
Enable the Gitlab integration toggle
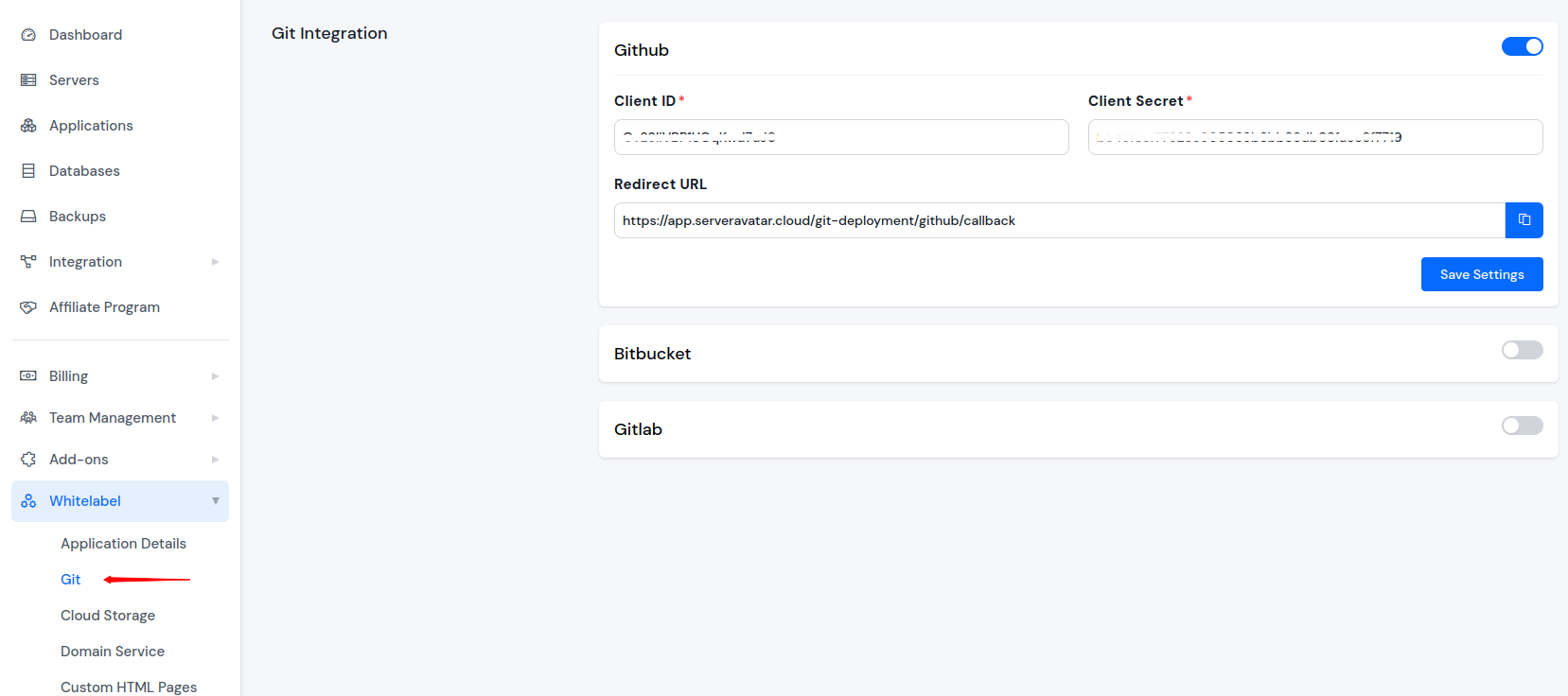coord(1522,426)
